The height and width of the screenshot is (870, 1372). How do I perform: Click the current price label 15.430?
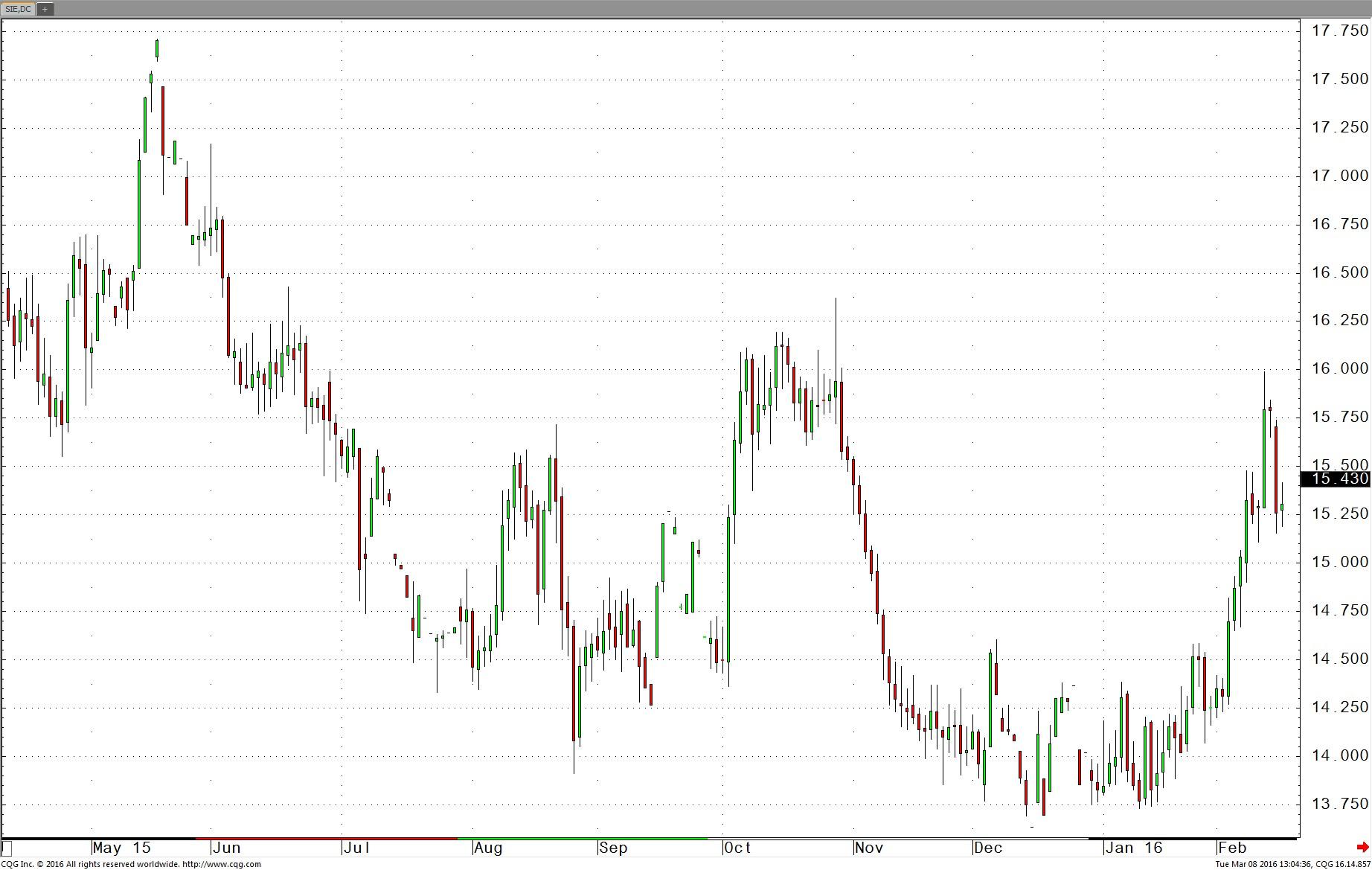click(x=1336, y=479)
